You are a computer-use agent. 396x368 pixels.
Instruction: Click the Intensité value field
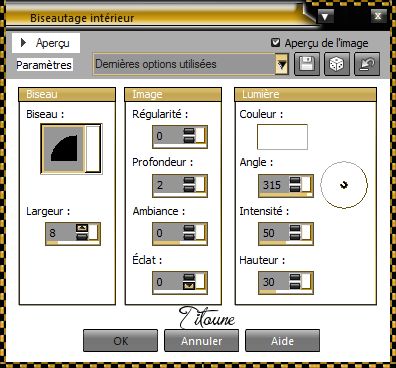[x=274, y=233]
